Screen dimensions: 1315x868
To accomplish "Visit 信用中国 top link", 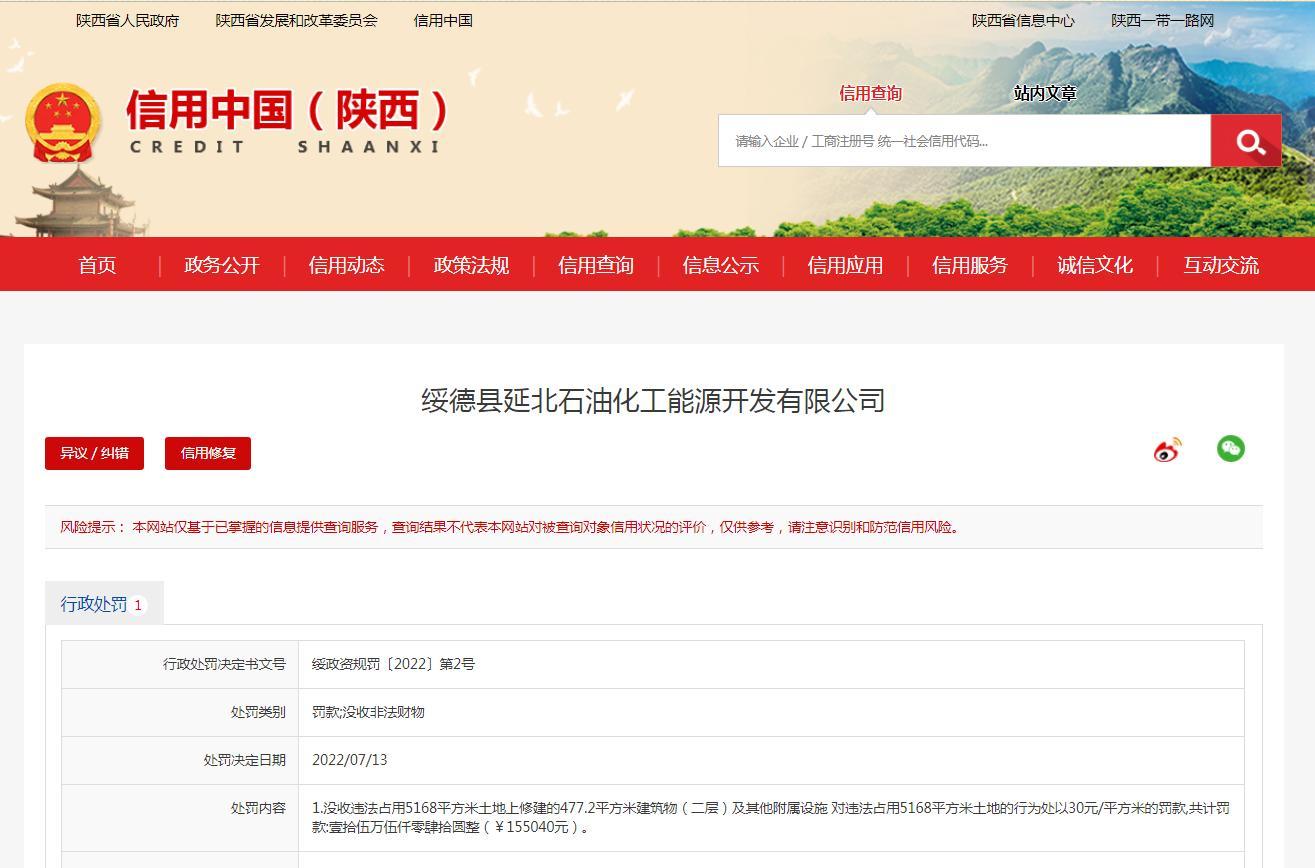I will coord(443,20).
